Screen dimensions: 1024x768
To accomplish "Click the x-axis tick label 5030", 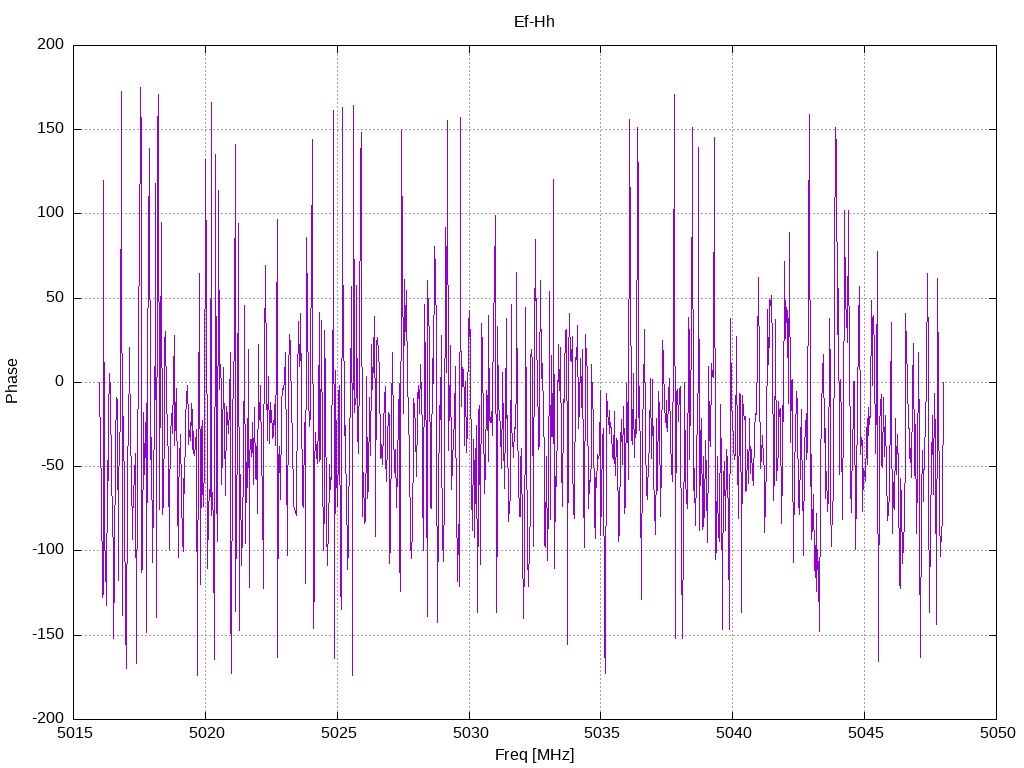I will (470, 733).
